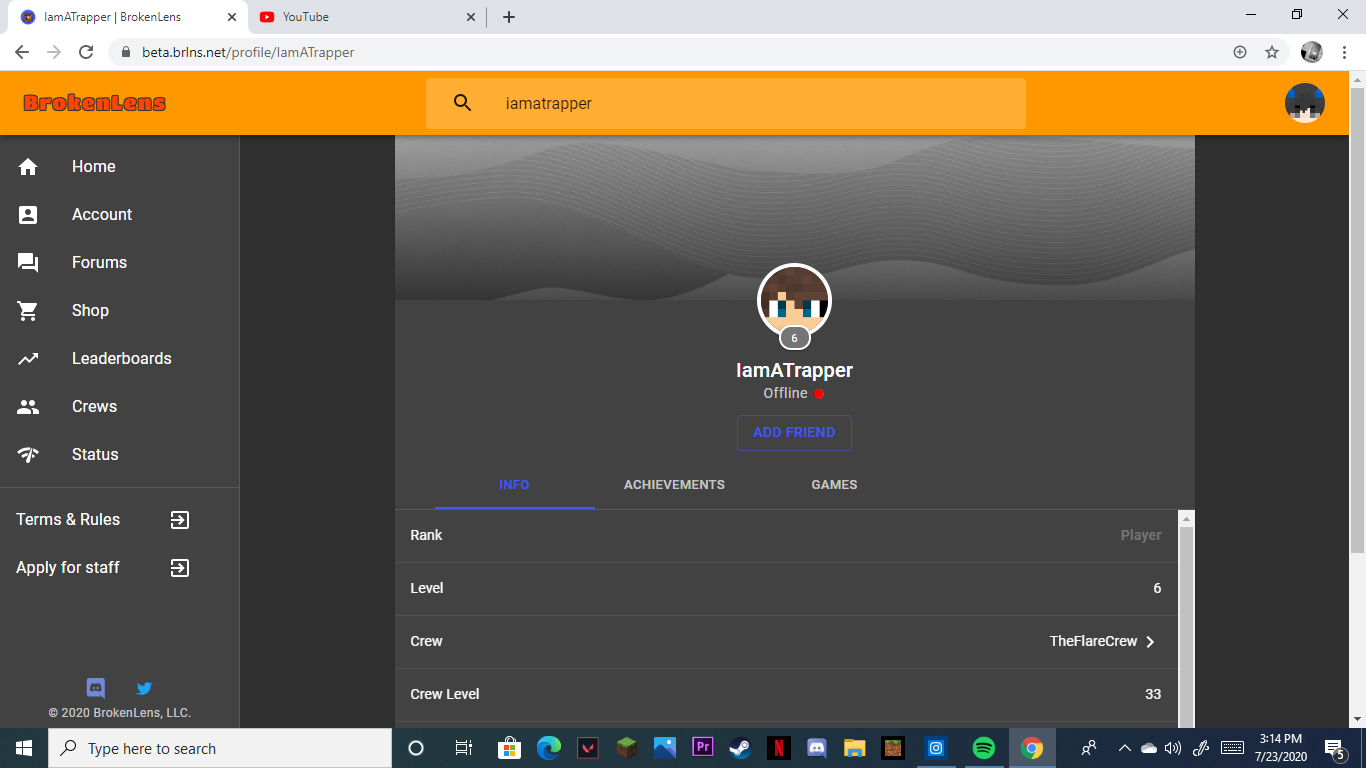Open the Windows Start menu

tap(24, 748)
